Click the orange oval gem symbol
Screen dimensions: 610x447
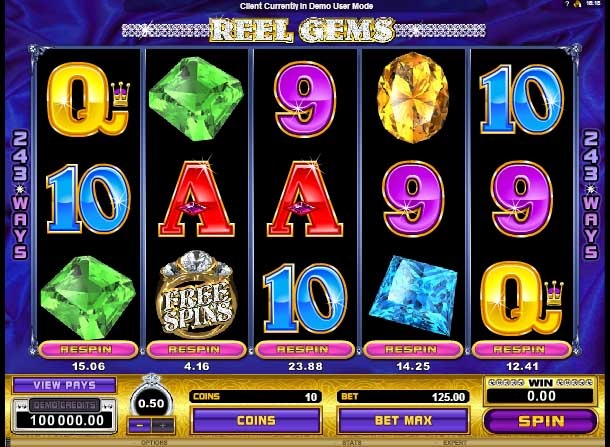(x=413, y=98)
